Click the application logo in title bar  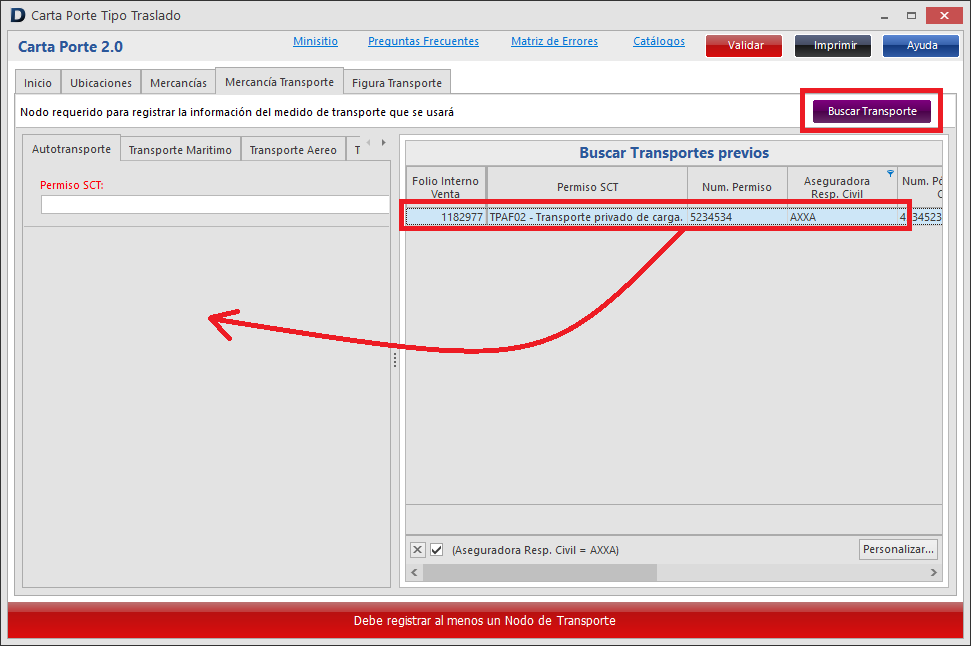[17, 16]
